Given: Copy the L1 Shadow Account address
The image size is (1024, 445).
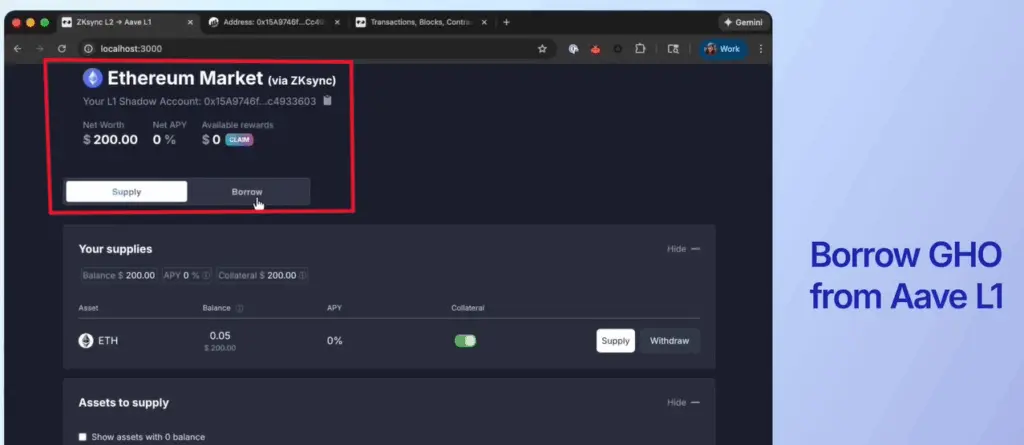Looking at the screenshot, I should (x=328, y=101).
